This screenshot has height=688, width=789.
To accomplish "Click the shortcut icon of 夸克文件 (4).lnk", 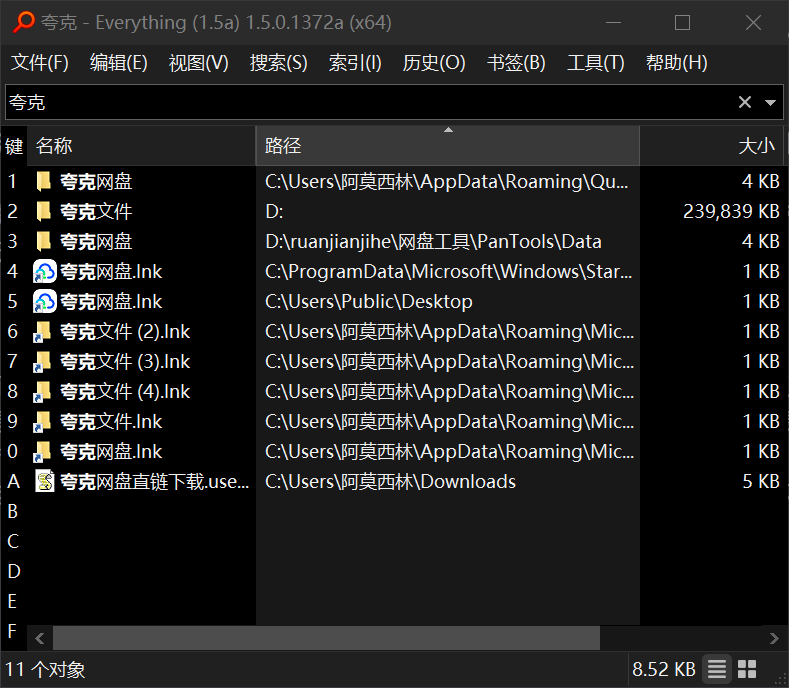I will tap(43, 392).
